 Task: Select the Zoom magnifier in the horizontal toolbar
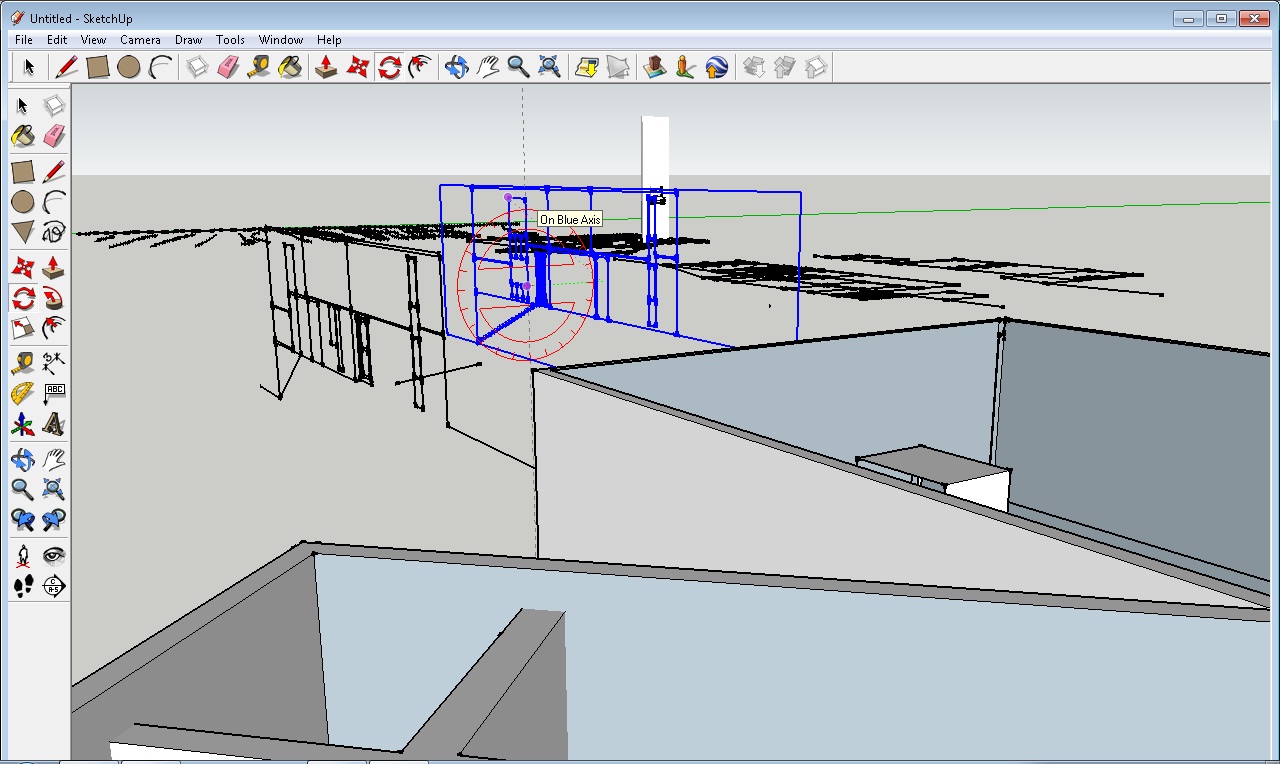pyautogui.click(x=518, y=67)
